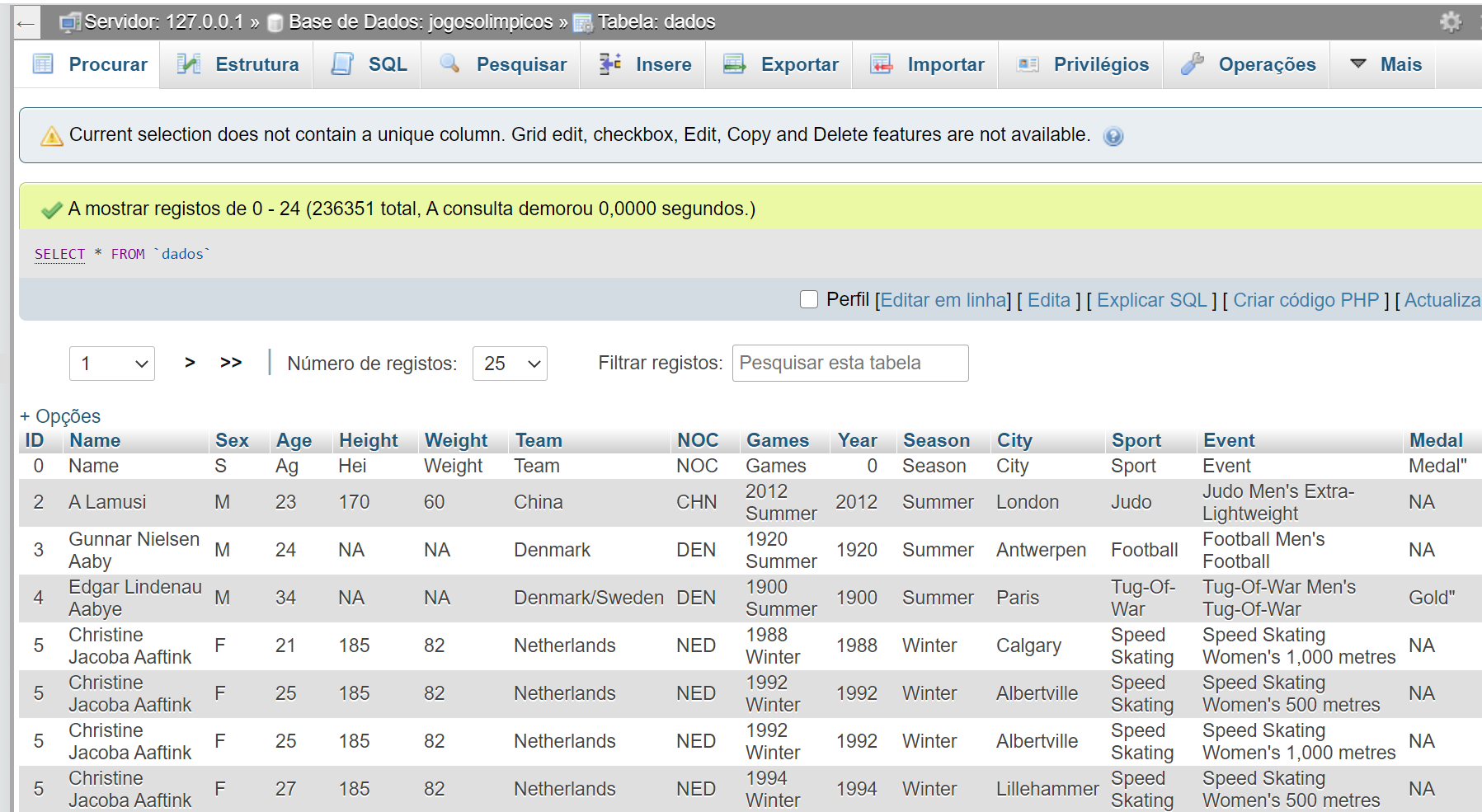Open the page number dropdown

pyautogui.click(x=112, y=364)
